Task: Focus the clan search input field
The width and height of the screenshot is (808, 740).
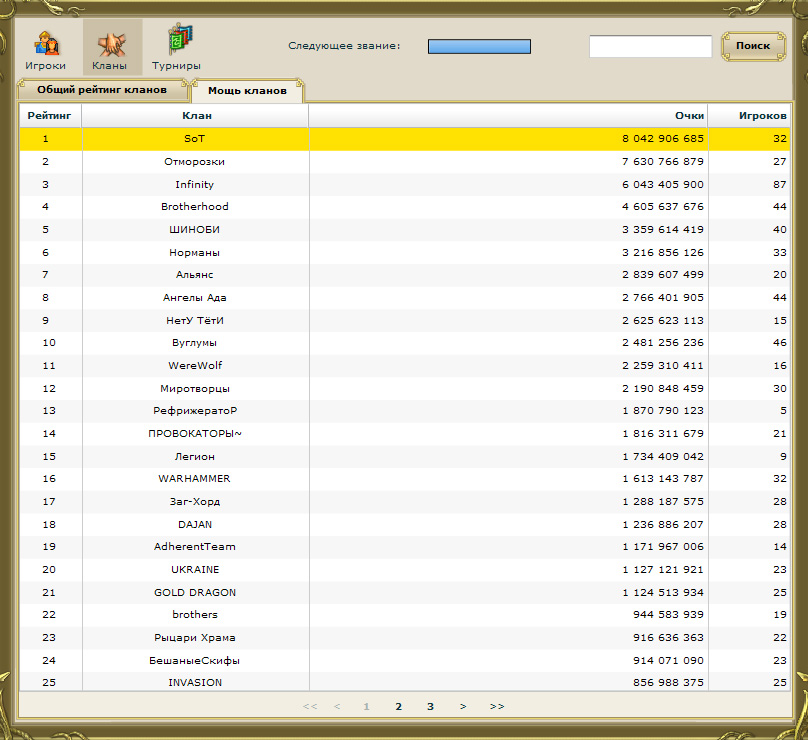Action: (x=650, y=46)
